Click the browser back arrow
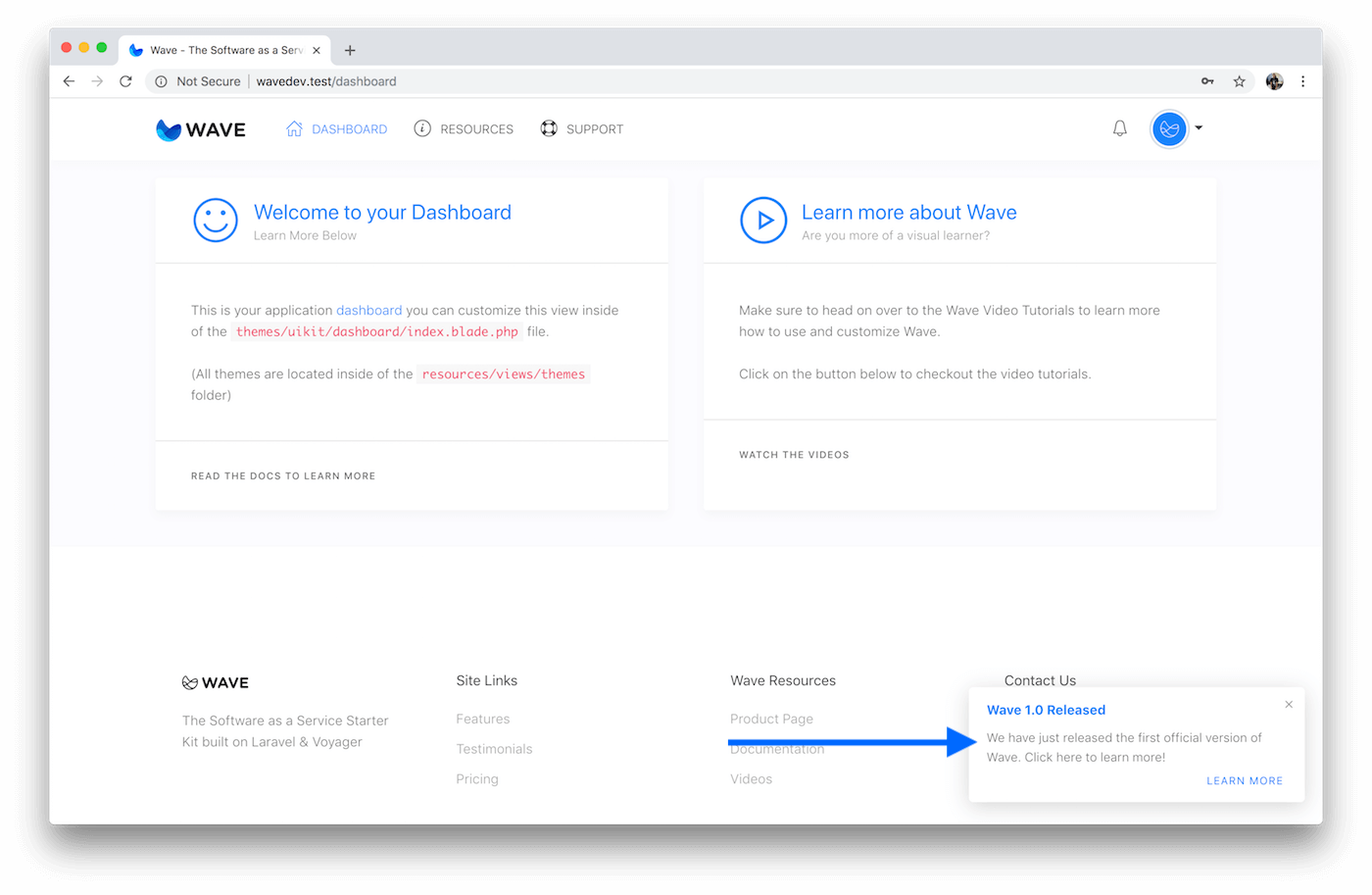Viewport: 1372px width, 895px height. 69,81
